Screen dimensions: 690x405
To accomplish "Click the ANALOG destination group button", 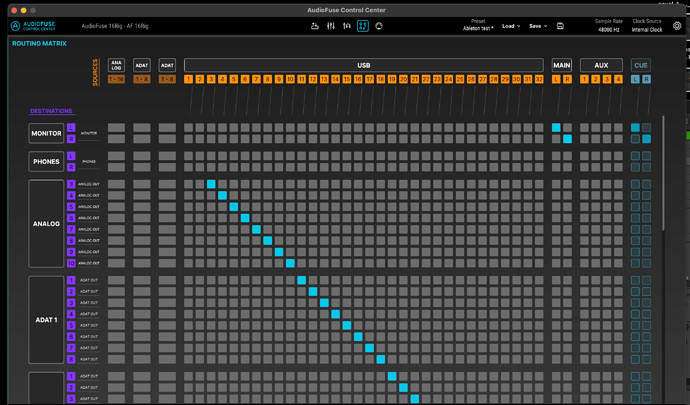I will pyautogui.click(x=46, y=224).
